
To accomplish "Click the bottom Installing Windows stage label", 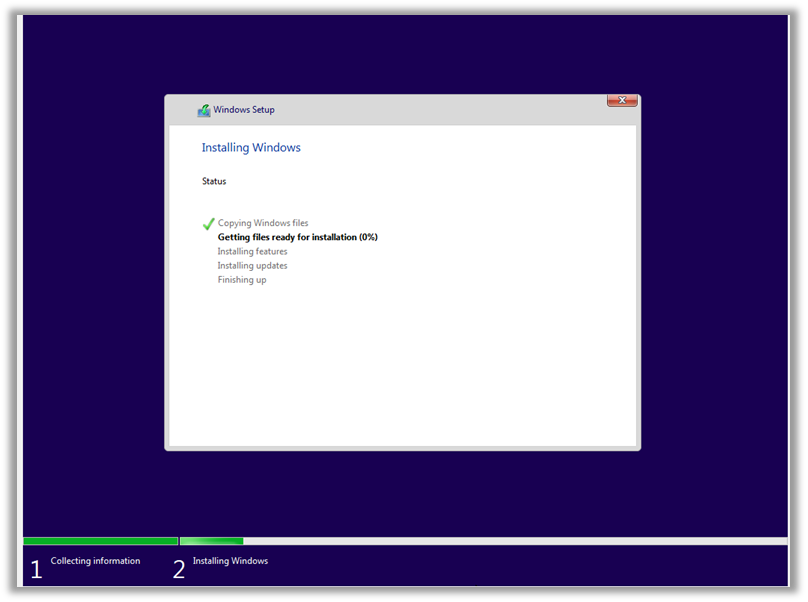I will [230, 561].
